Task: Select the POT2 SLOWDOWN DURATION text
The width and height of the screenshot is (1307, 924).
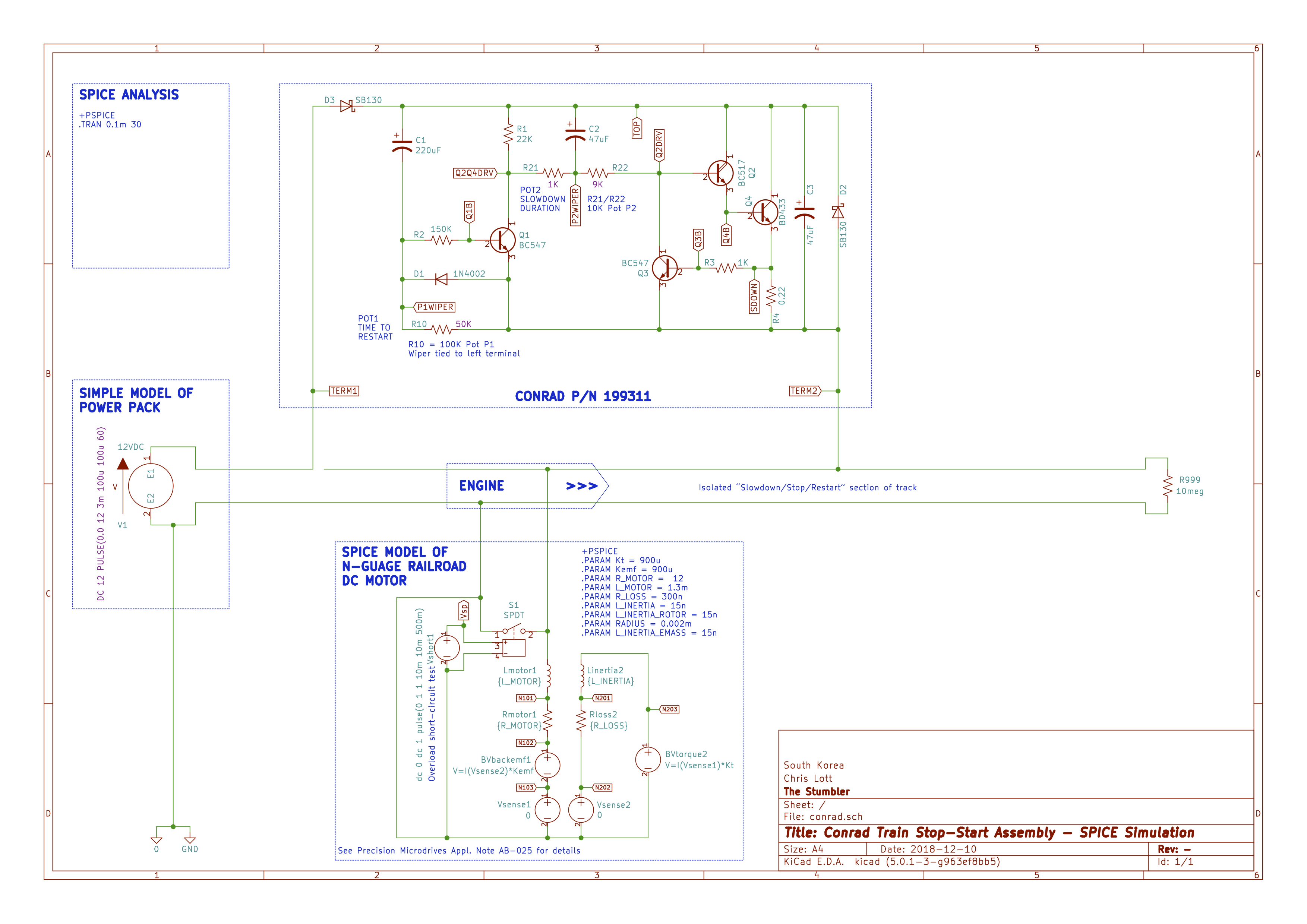Action: (x=543, y=199)
